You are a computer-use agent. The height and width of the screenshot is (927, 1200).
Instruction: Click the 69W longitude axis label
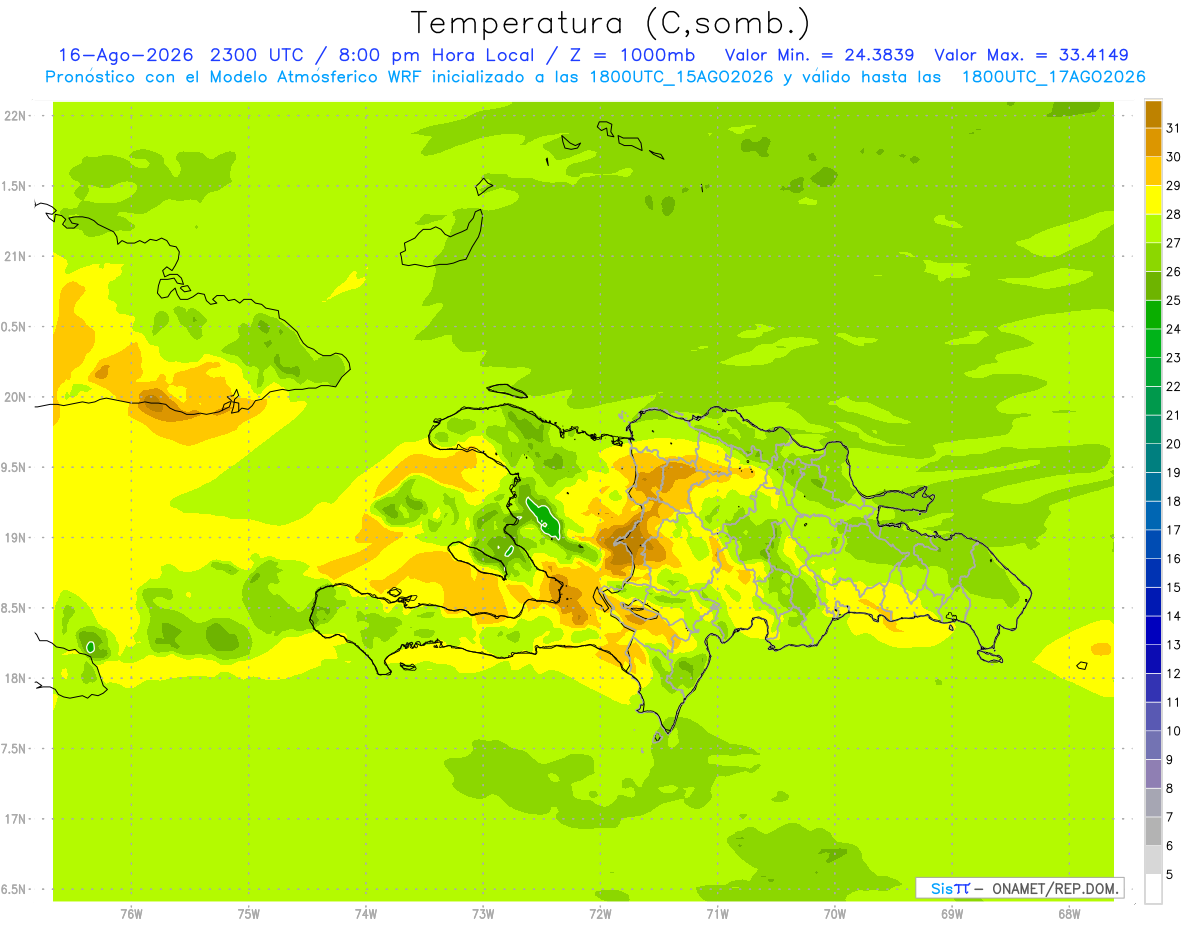point(952,913)
